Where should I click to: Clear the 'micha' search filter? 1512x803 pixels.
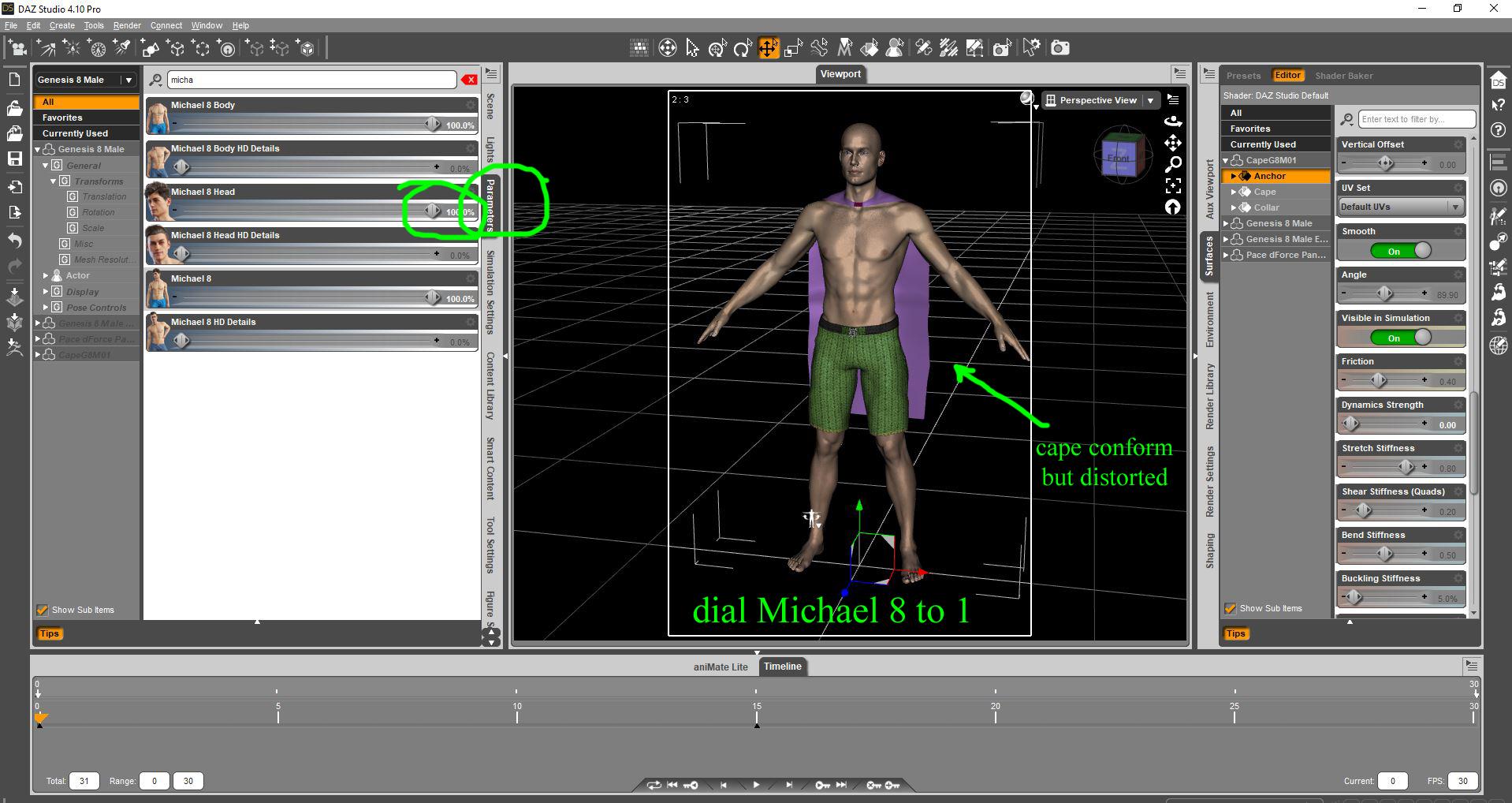[470, 80]
